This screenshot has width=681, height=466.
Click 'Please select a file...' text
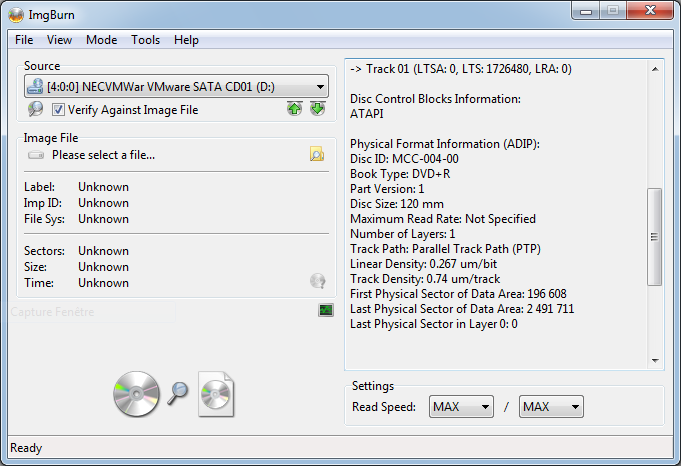pyautogui.click(x=103, y=155)
